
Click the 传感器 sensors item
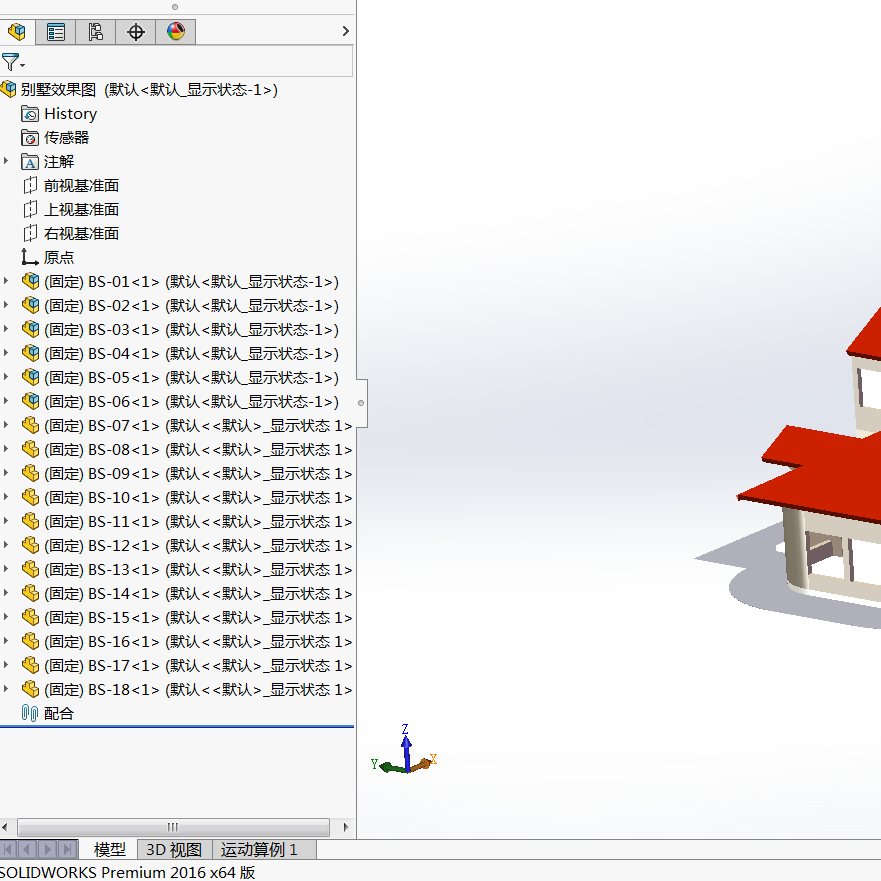point(66,138)
